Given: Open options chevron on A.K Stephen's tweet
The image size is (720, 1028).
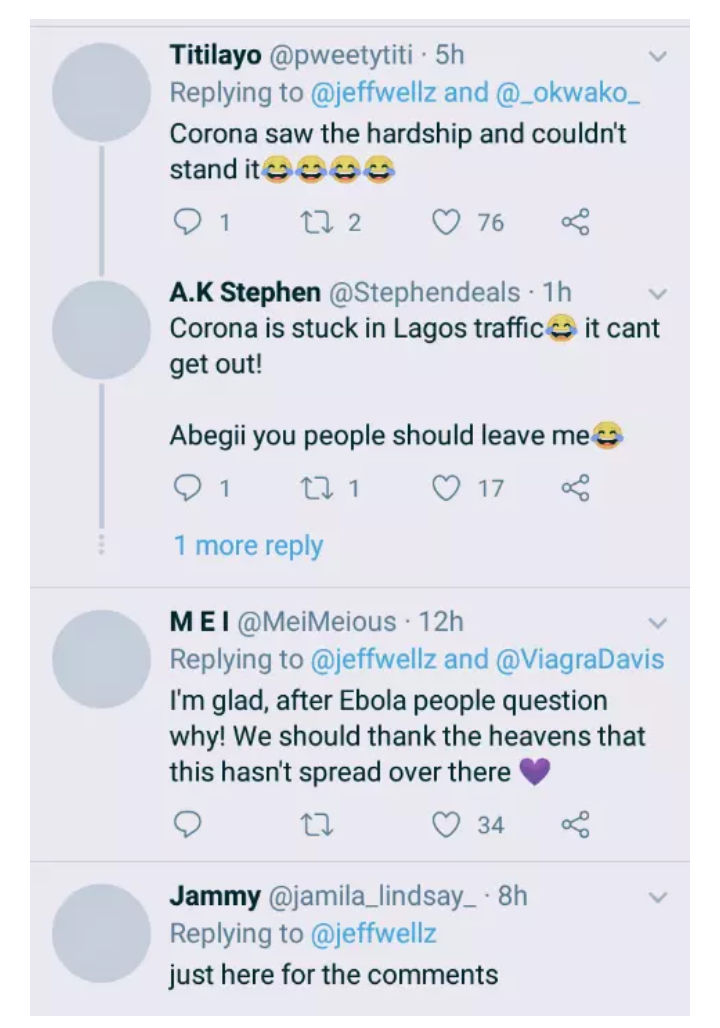Looking at the screenshot, I should point(657,293).
